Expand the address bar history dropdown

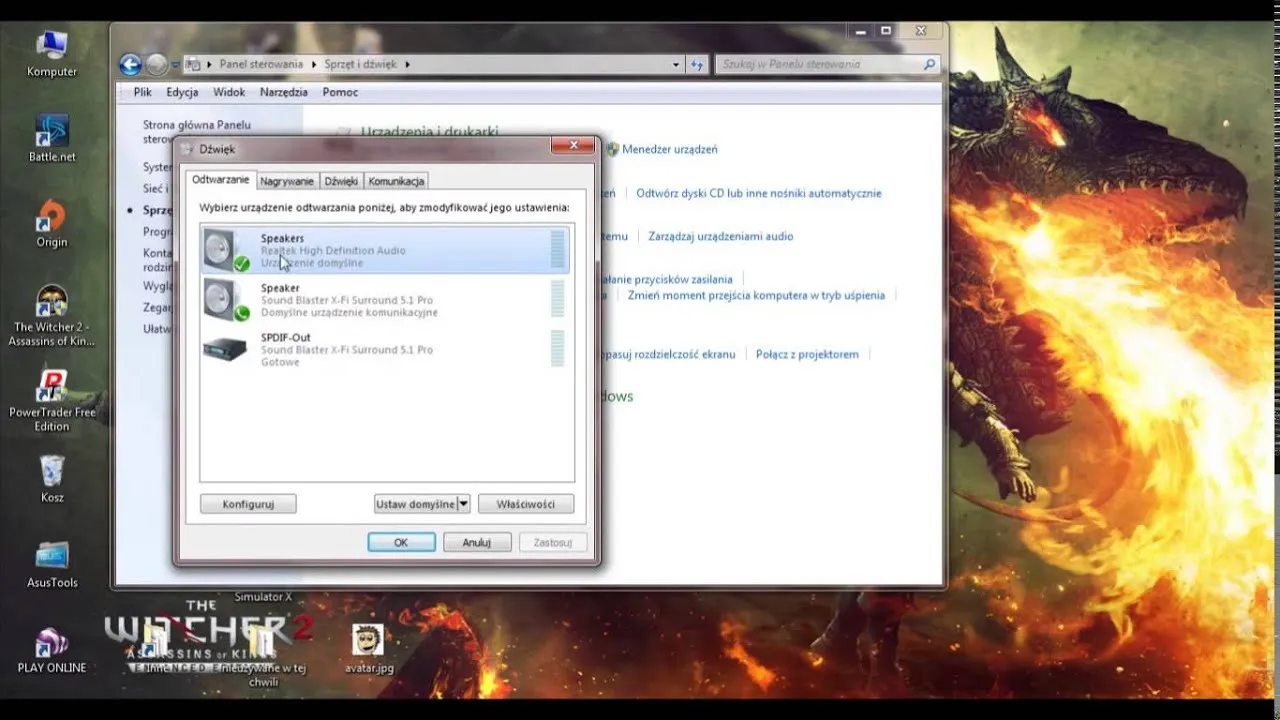pyautogui.click(x=676, y=65)
